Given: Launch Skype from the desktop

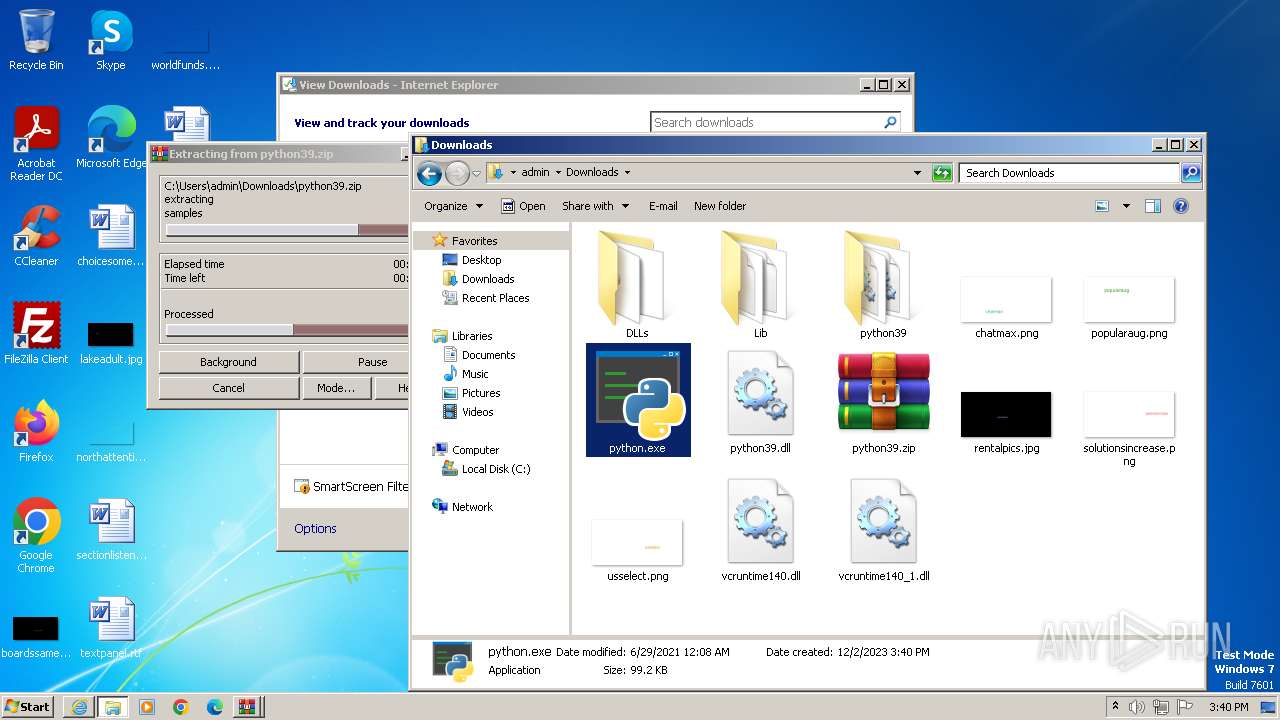Looking at the screenshot, I should click(x=111, y=40).
